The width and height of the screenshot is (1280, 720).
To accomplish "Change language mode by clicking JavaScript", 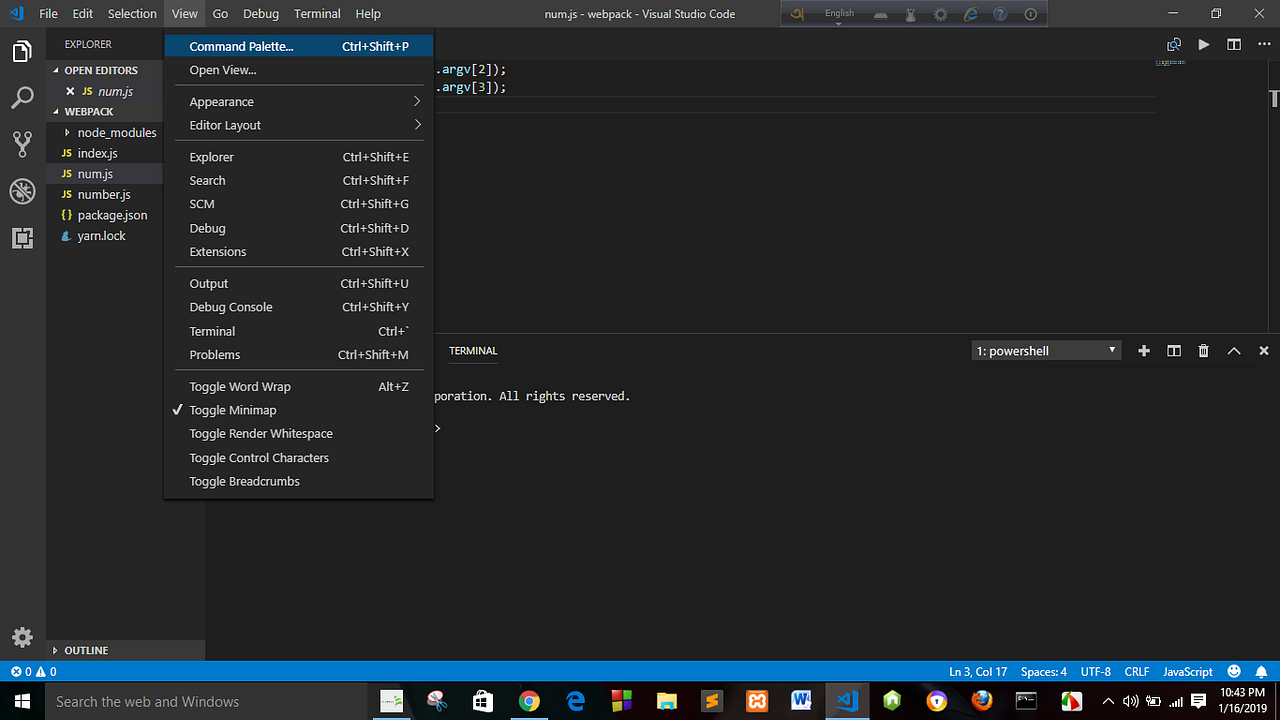I will click(x=1187, y=671).
